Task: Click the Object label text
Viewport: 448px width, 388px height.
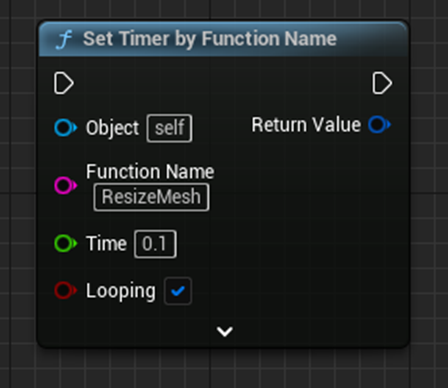Action: 112,128
